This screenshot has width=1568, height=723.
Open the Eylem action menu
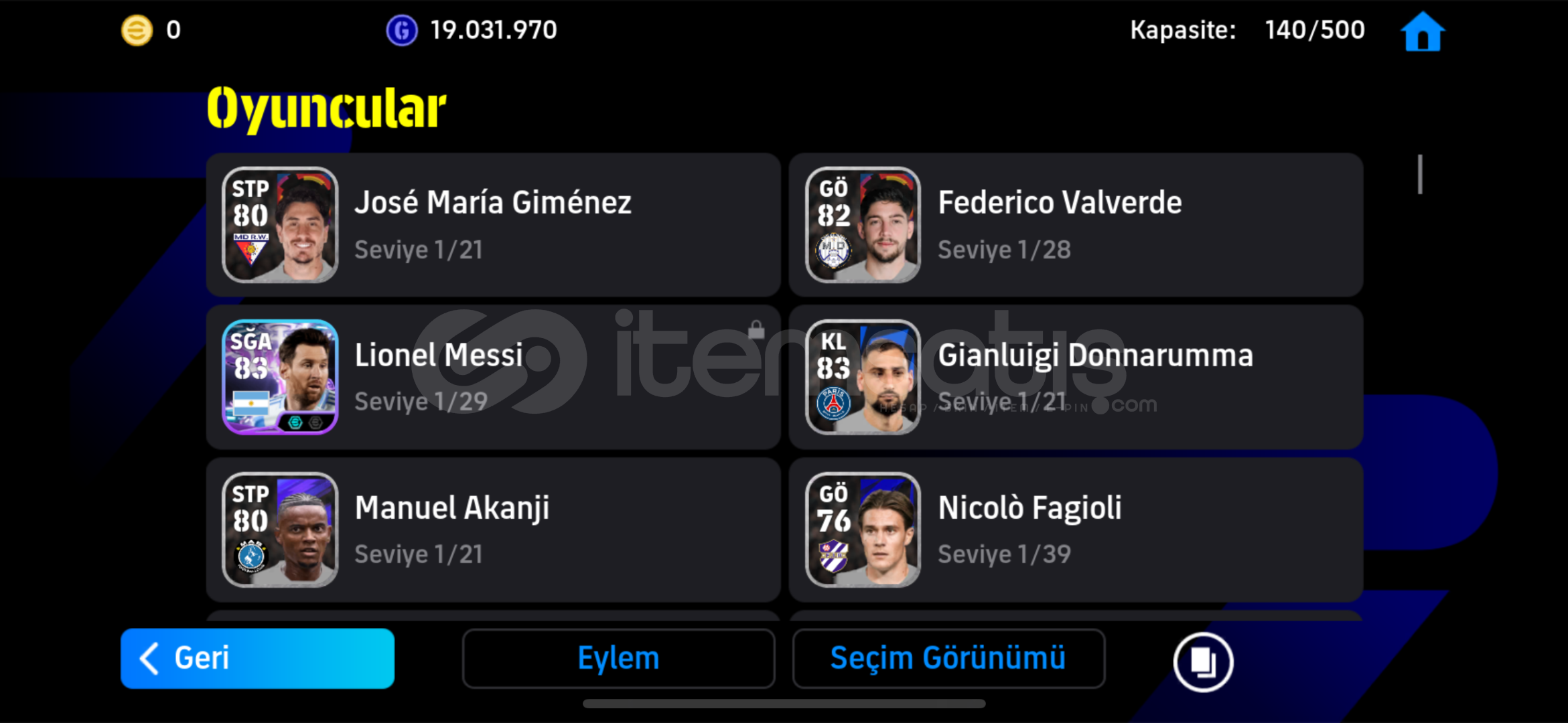[x=618, y=658]
